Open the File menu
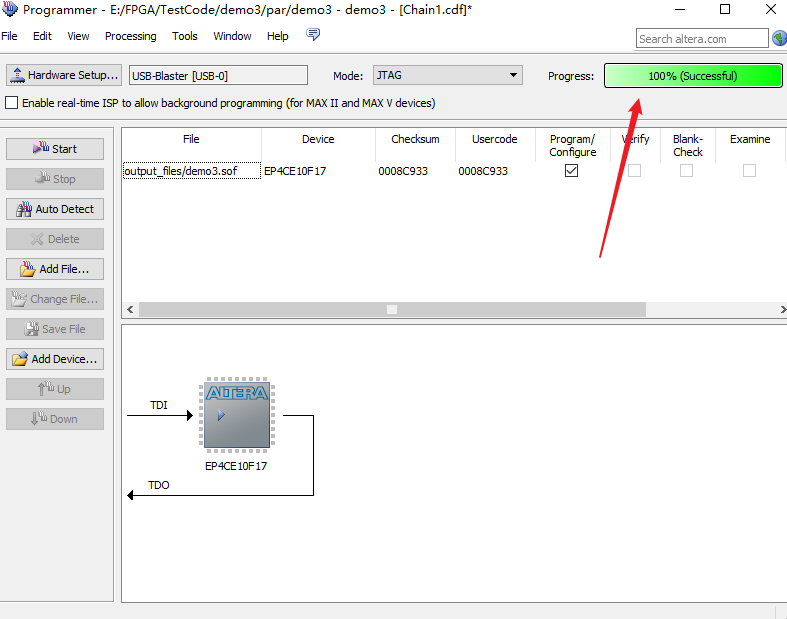The width and height of the screenshot is (787, 619). (x=9, y=36)
